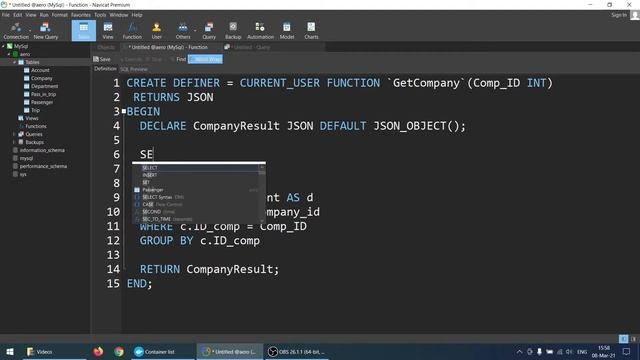The image size is (640, 360).
Task: Open the Connection tool
Action: click(x=16, y=31)
